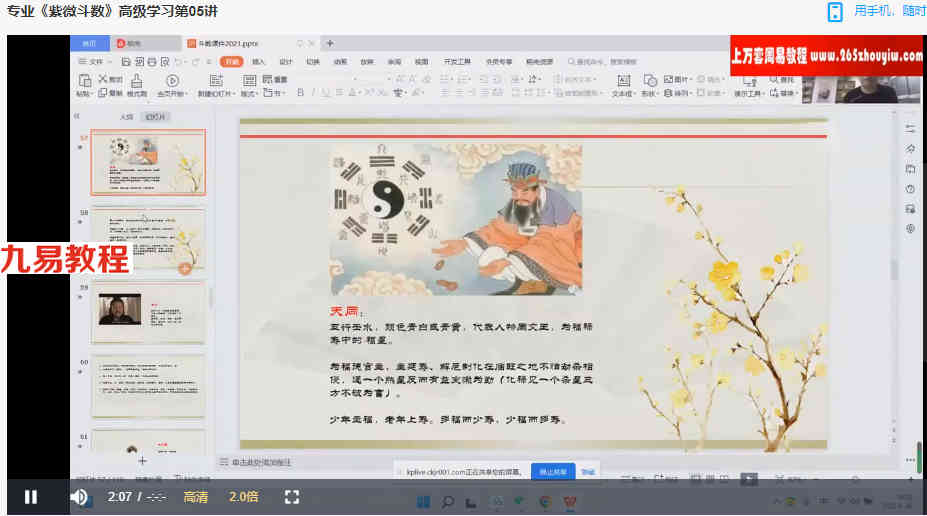Mute the video volume
927x516 pixels.
[79, 497]
